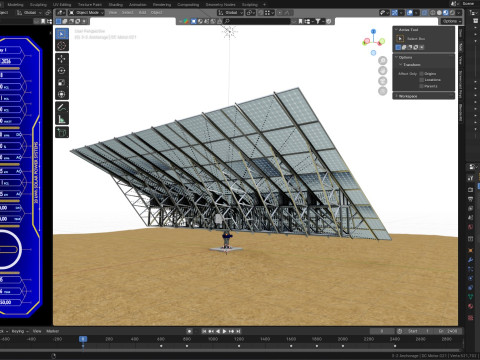
Task: Jump to the last frame
Action: pos(238,331)
